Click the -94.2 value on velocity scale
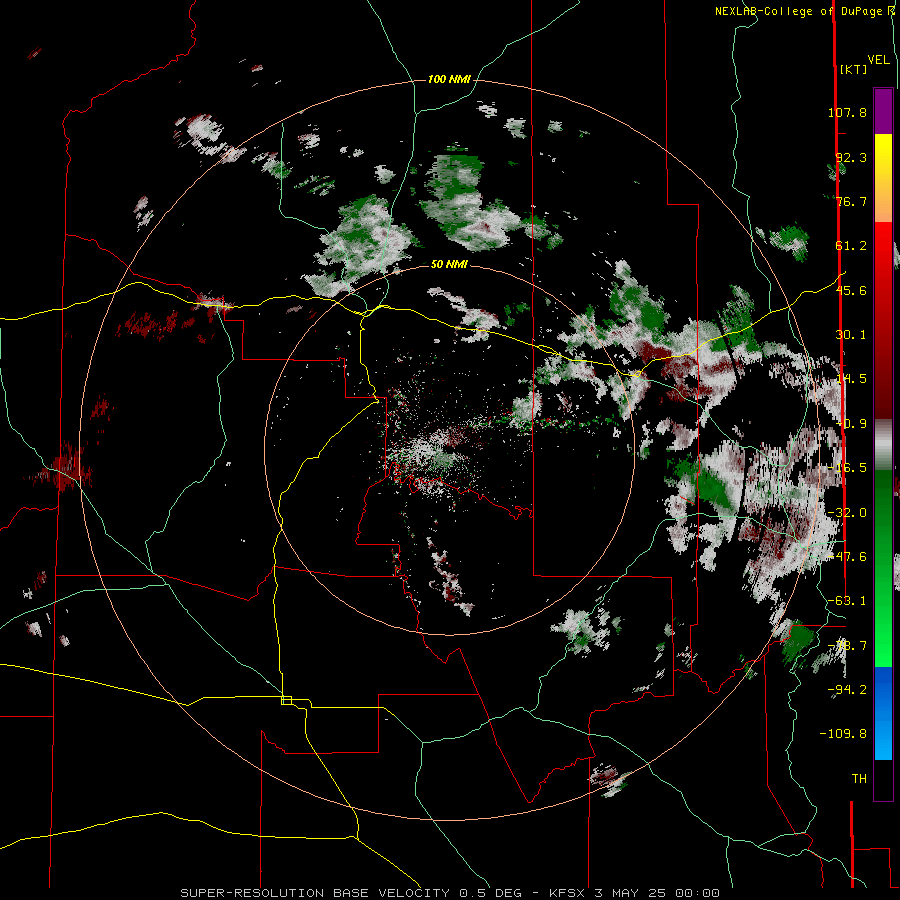Image resolution: width=900 pixels, height=900 pixels. pyautogui.click(x=847, y=689)
